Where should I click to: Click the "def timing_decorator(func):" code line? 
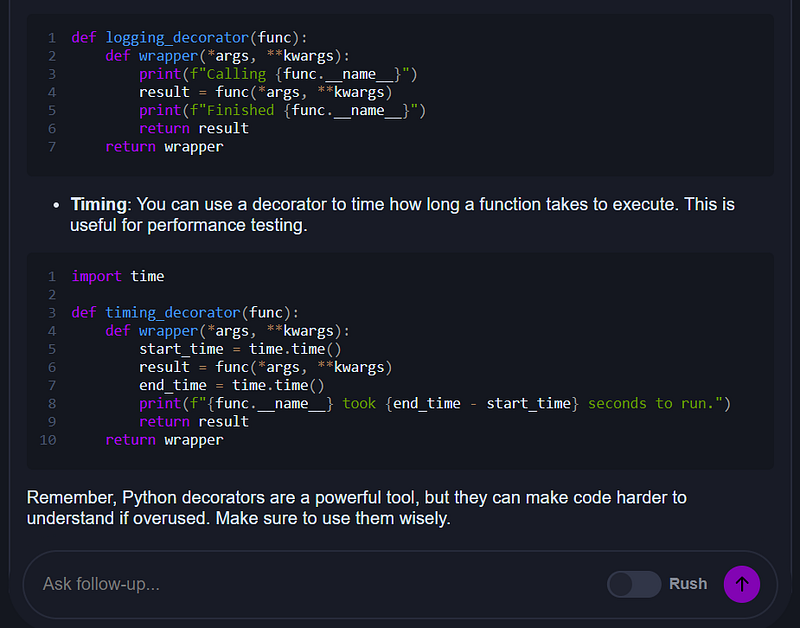pos(185,313)
